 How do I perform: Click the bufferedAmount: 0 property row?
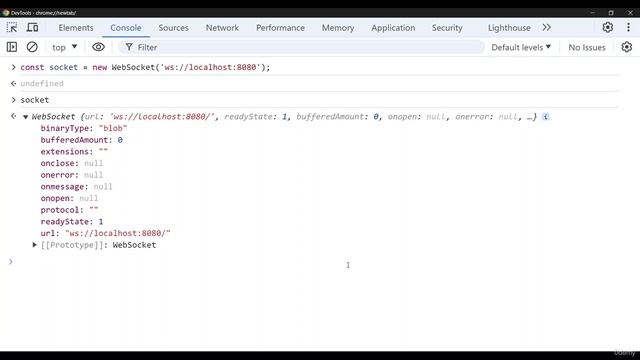pos(81,140)
